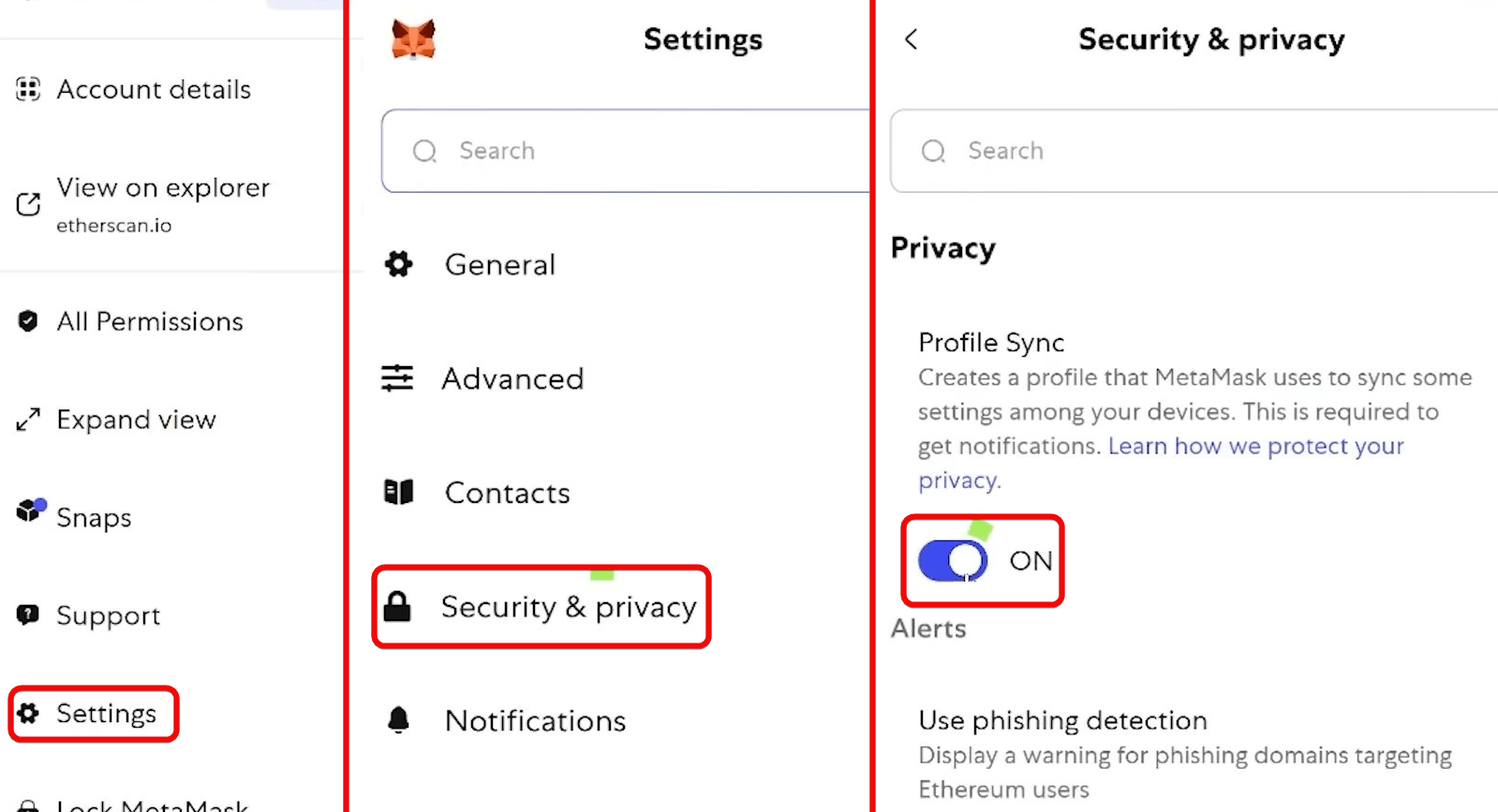Open Settings from the account menu

click(x=106, y=714)
